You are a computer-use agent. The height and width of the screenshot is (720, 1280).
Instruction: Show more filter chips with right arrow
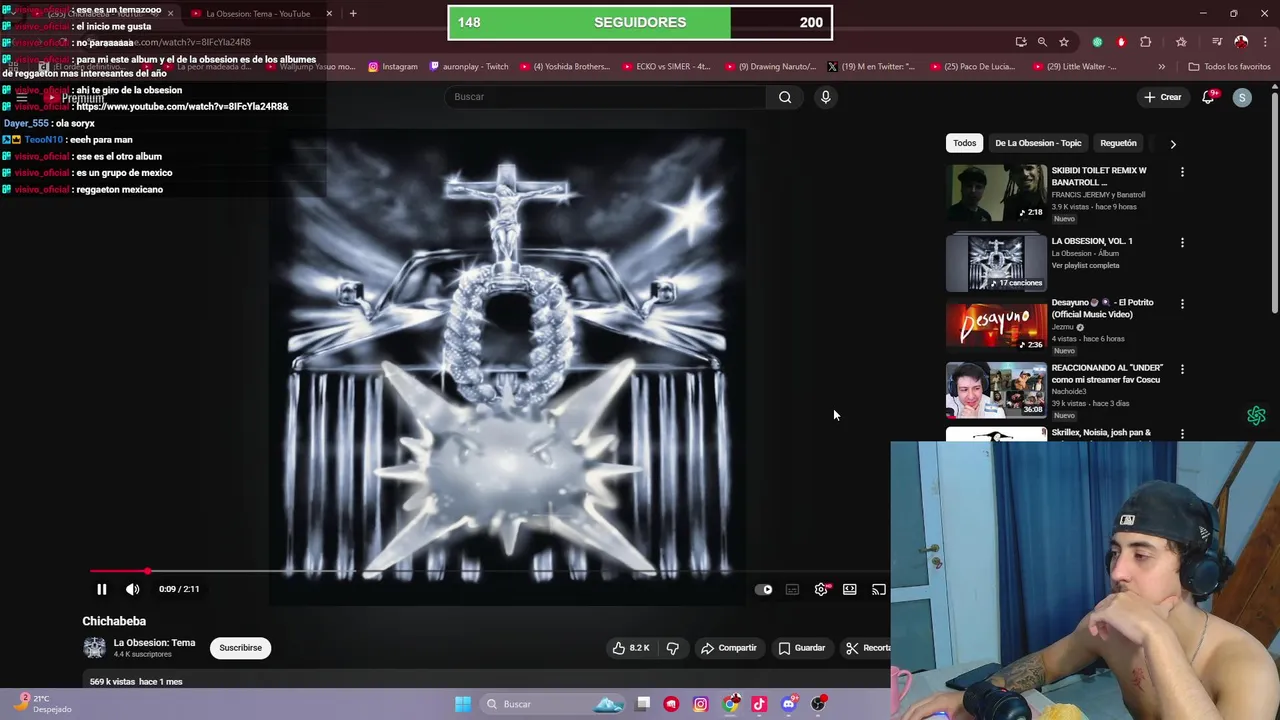click(1173, 144)
